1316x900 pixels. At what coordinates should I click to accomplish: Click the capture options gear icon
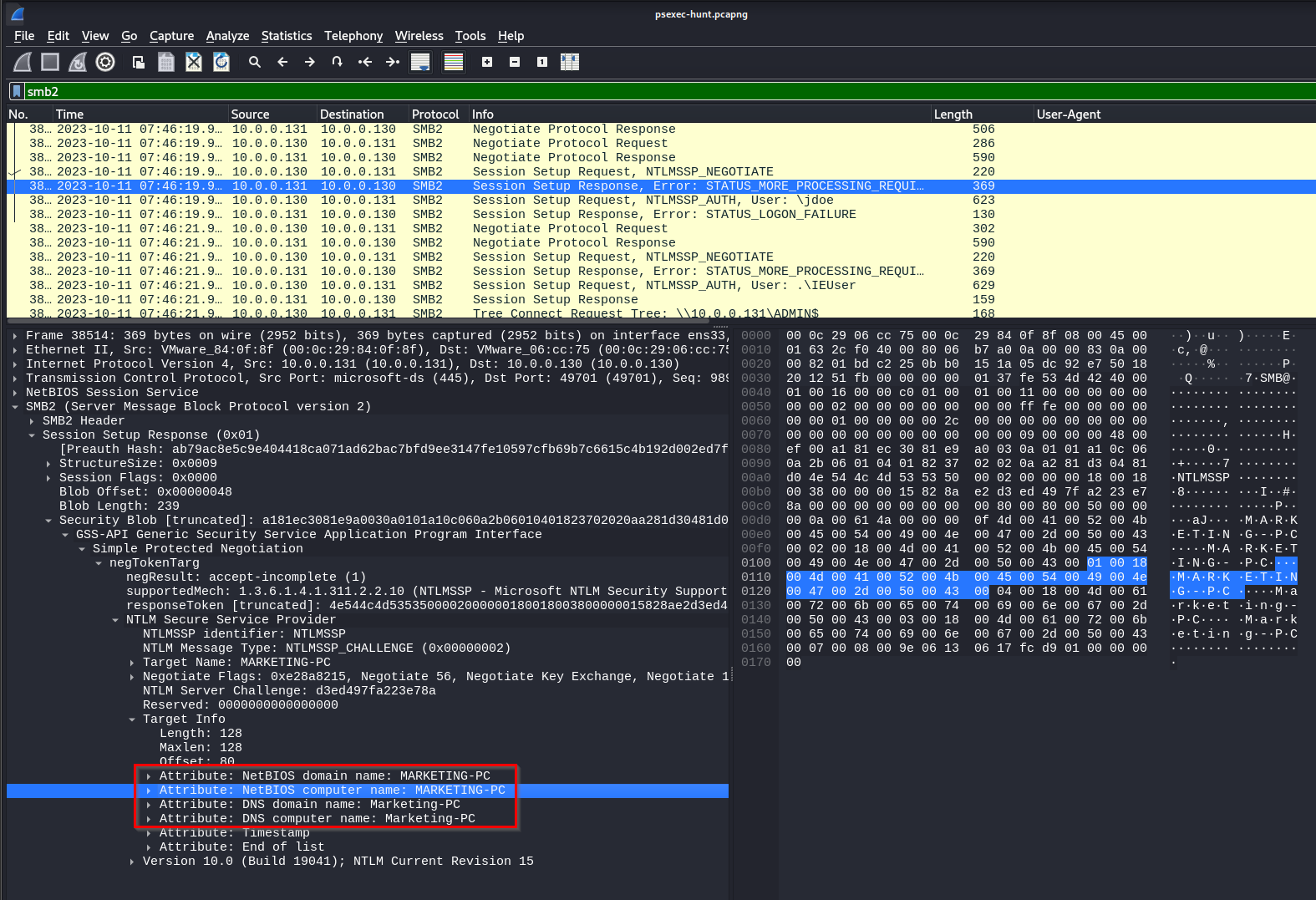click(x=105, y=62)
